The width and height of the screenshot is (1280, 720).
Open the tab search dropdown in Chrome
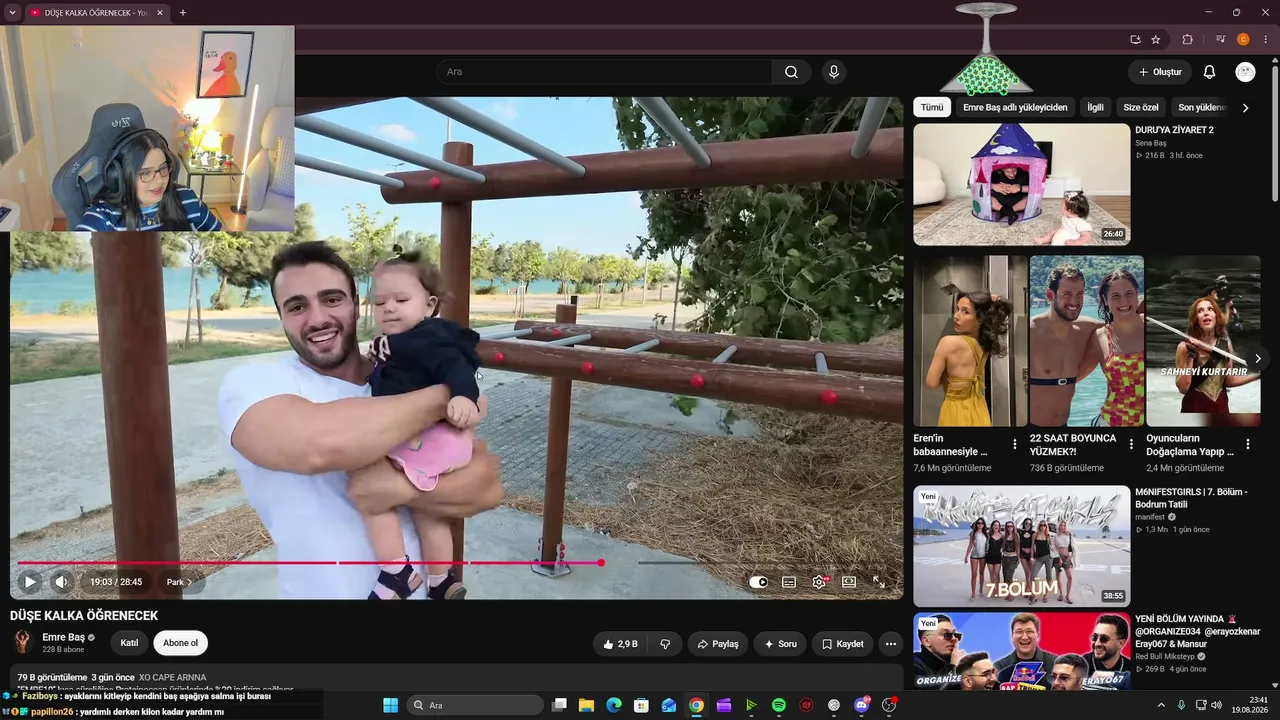point(12,13)
